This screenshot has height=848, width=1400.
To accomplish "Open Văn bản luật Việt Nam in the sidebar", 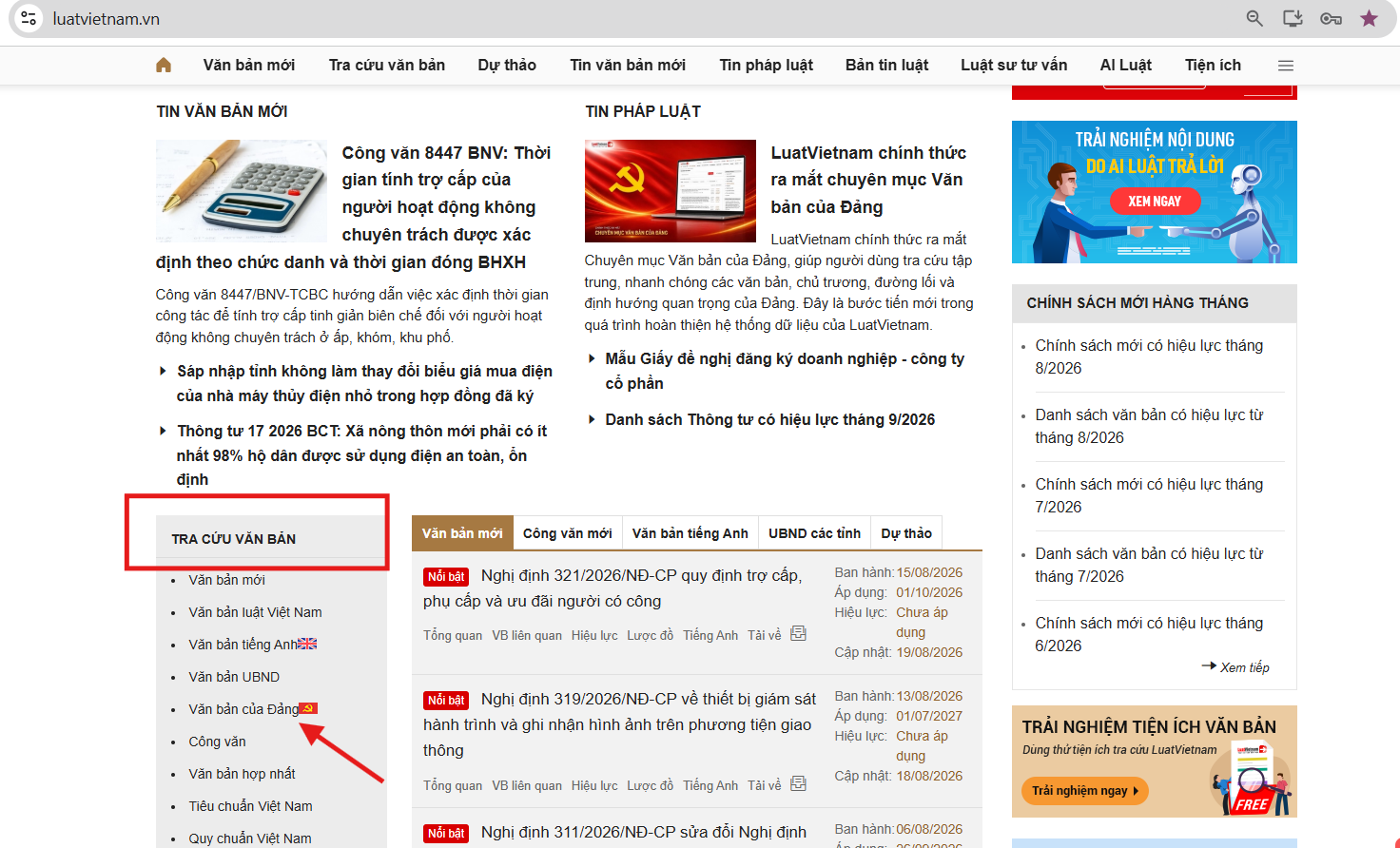I will [255, 612].
